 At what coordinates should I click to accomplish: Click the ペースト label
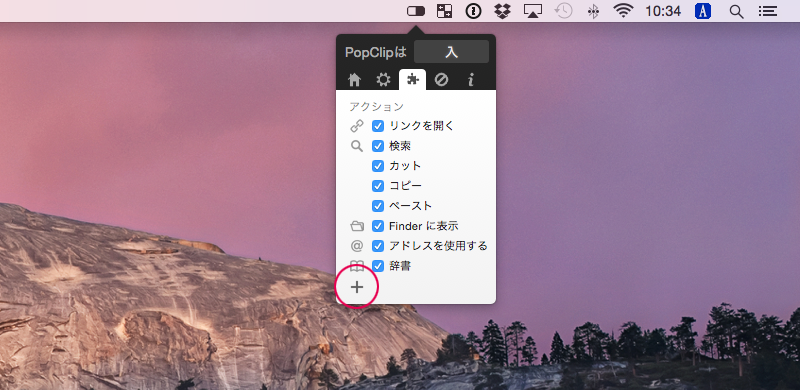411,206
